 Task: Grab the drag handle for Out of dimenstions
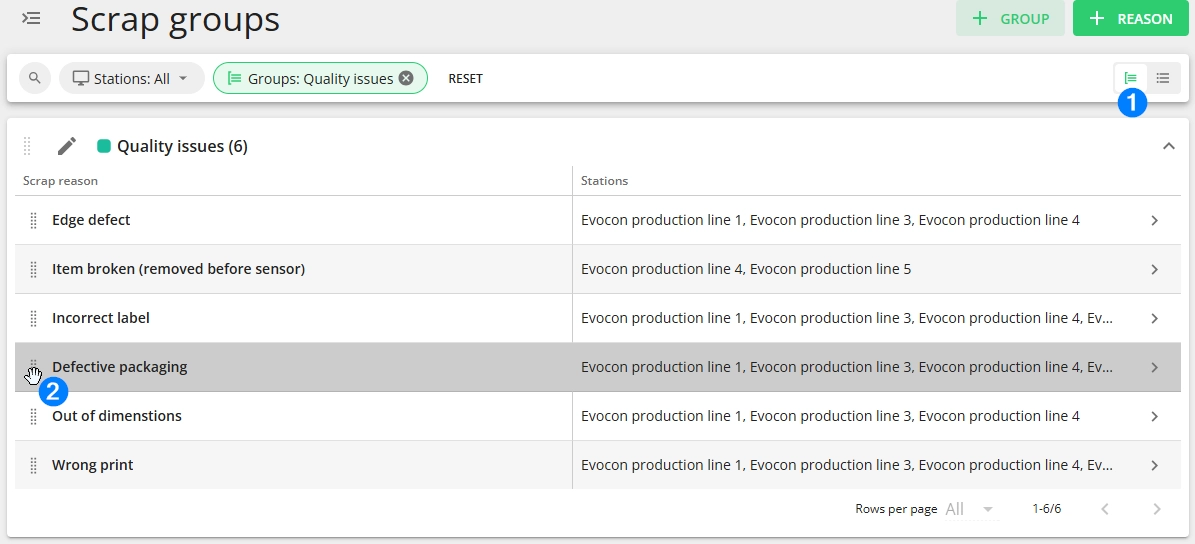pyautogui.click(x=34, y=416)
